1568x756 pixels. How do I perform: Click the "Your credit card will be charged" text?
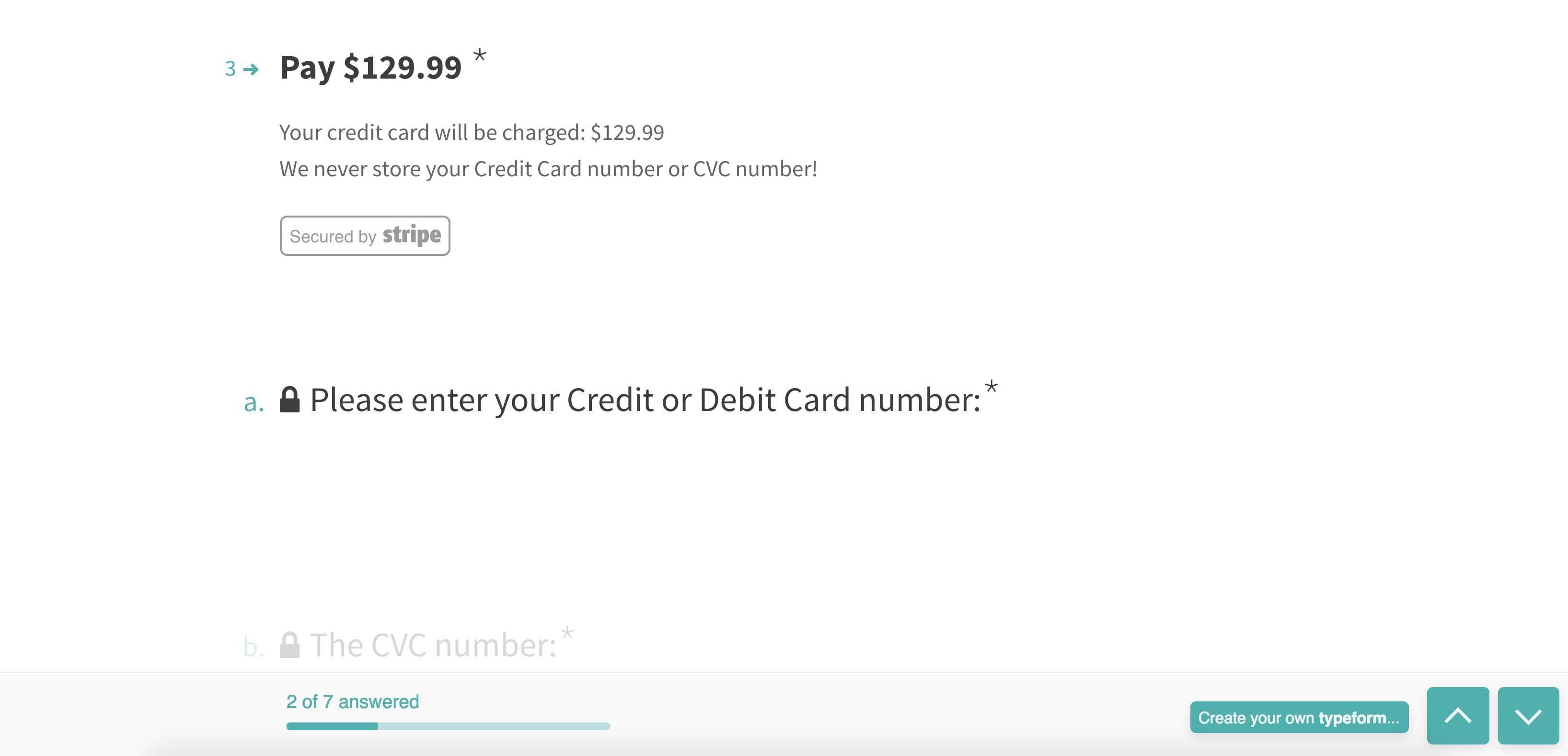click(471, 133)
